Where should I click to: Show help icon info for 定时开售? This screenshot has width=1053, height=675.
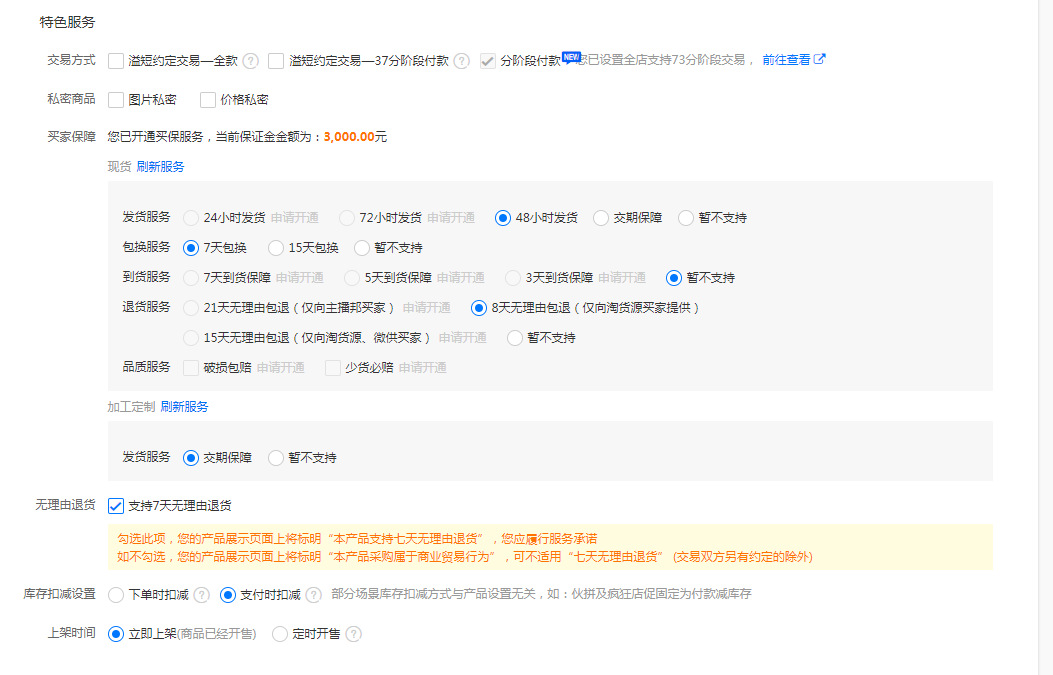click(x=353, y=634)
